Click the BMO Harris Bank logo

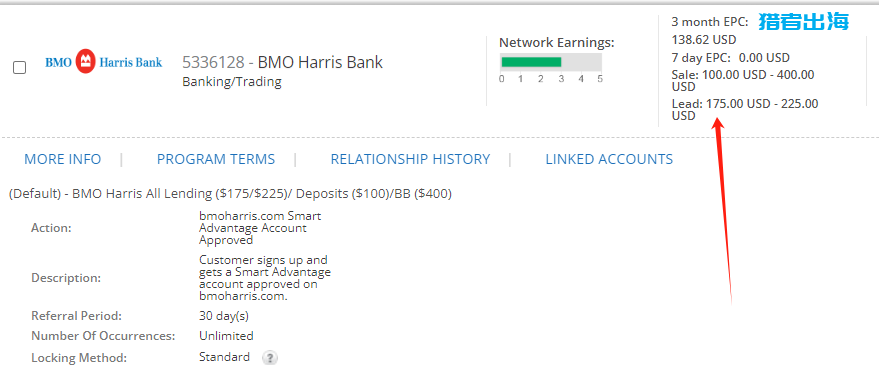click(104, 62)
